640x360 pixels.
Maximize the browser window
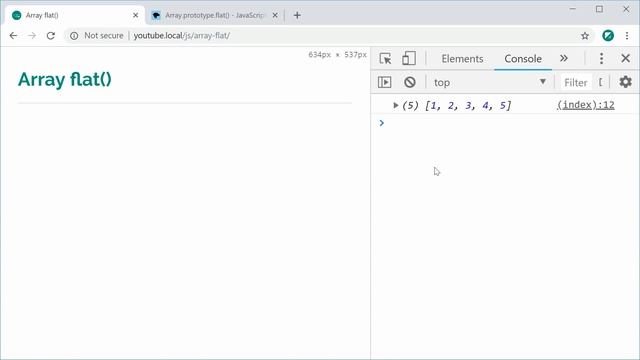coord(599,9)
